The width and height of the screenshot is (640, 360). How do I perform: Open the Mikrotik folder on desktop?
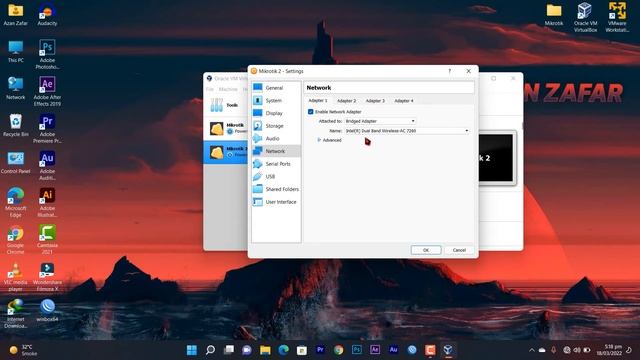coord(553,14)
